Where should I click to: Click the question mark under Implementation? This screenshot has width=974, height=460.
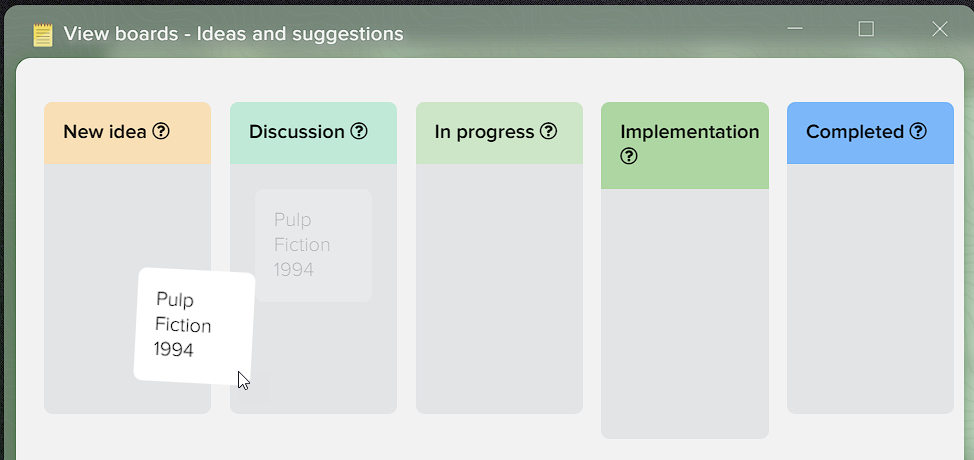(629, 156)
